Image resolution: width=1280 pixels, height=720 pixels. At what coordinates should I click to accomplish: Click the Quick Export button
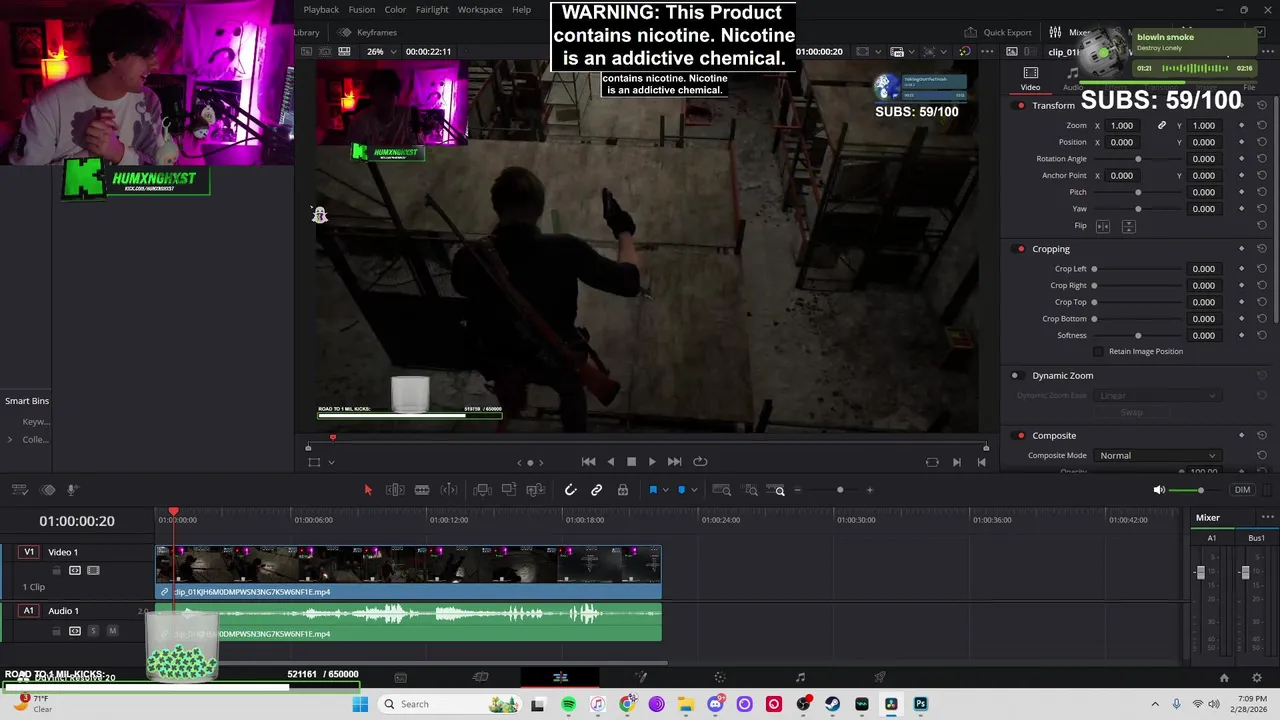pyautogui.click(x=998, y=32)
